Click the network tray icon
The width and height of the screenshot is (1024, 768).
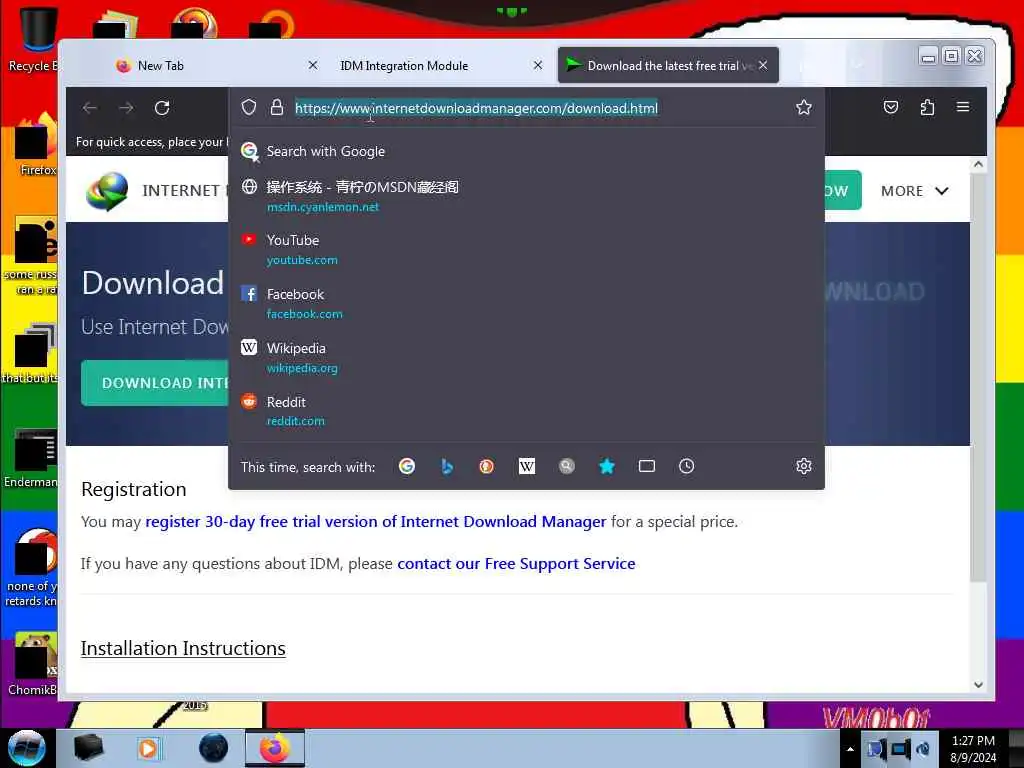pyautogui.click(x=900, y=749)
